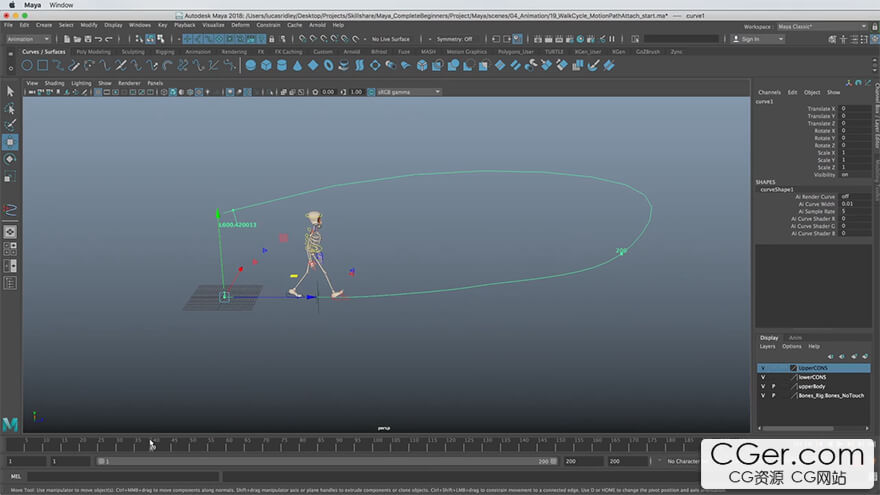
Task: Switch to the Poly Modeling shelf tab
Action: 94,52
